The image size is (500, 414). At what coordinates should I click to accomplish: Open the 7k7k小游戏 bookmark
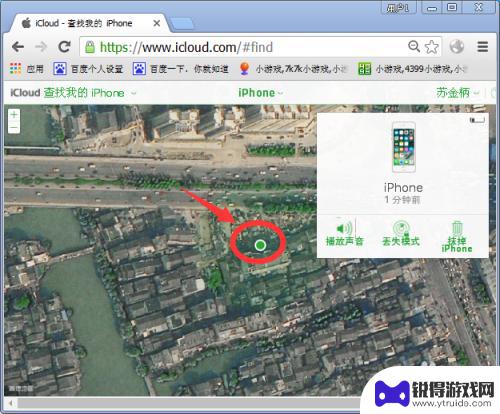tap(293, 69)
